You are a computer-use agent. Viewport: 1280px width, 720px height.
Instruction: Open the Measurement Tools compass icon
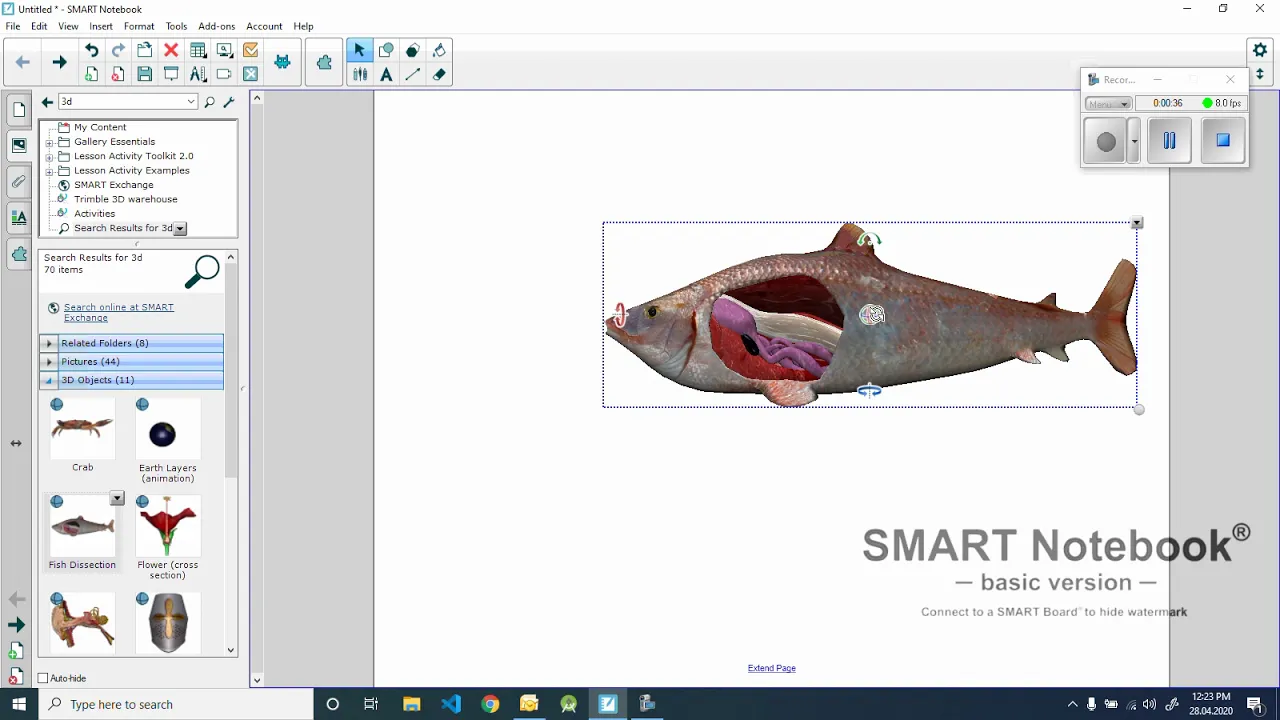click(x=198, y=74)
